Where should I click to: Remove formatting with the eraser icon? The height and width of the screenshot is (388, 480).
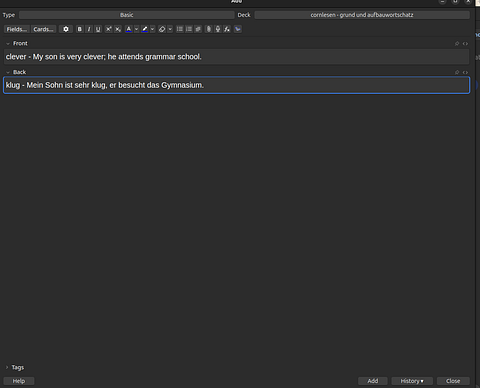(x=162, y=29)
